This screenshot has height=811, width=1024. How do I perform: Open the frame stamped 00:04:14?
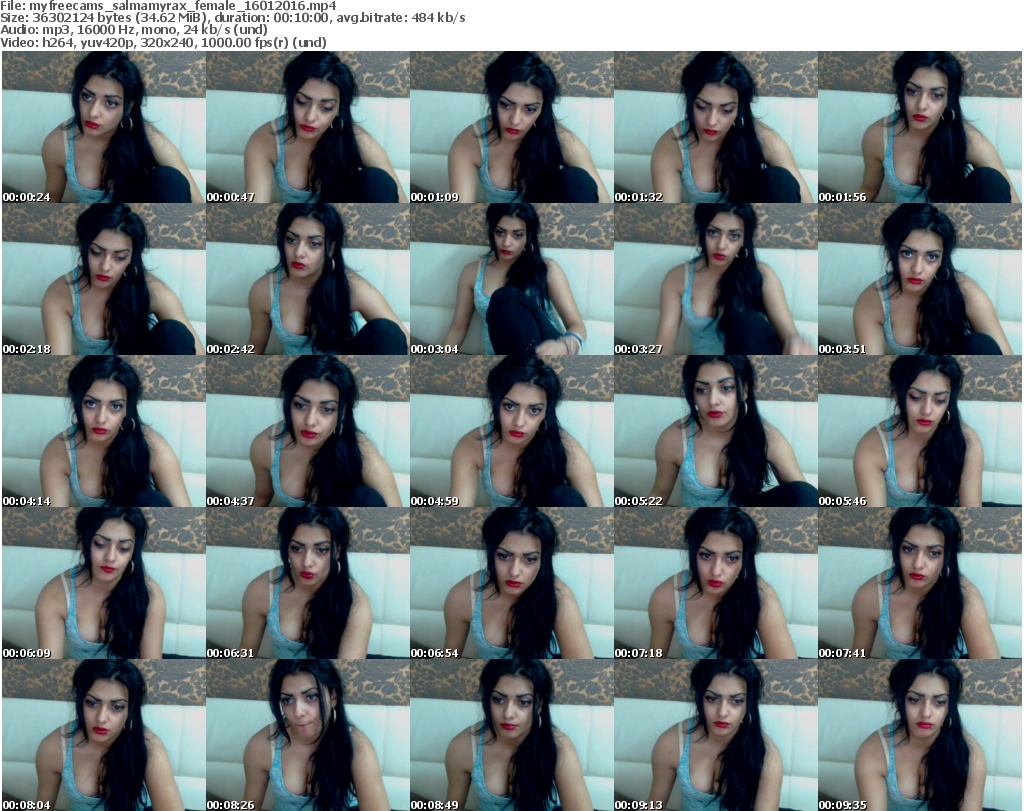click(x=104, y=431)
